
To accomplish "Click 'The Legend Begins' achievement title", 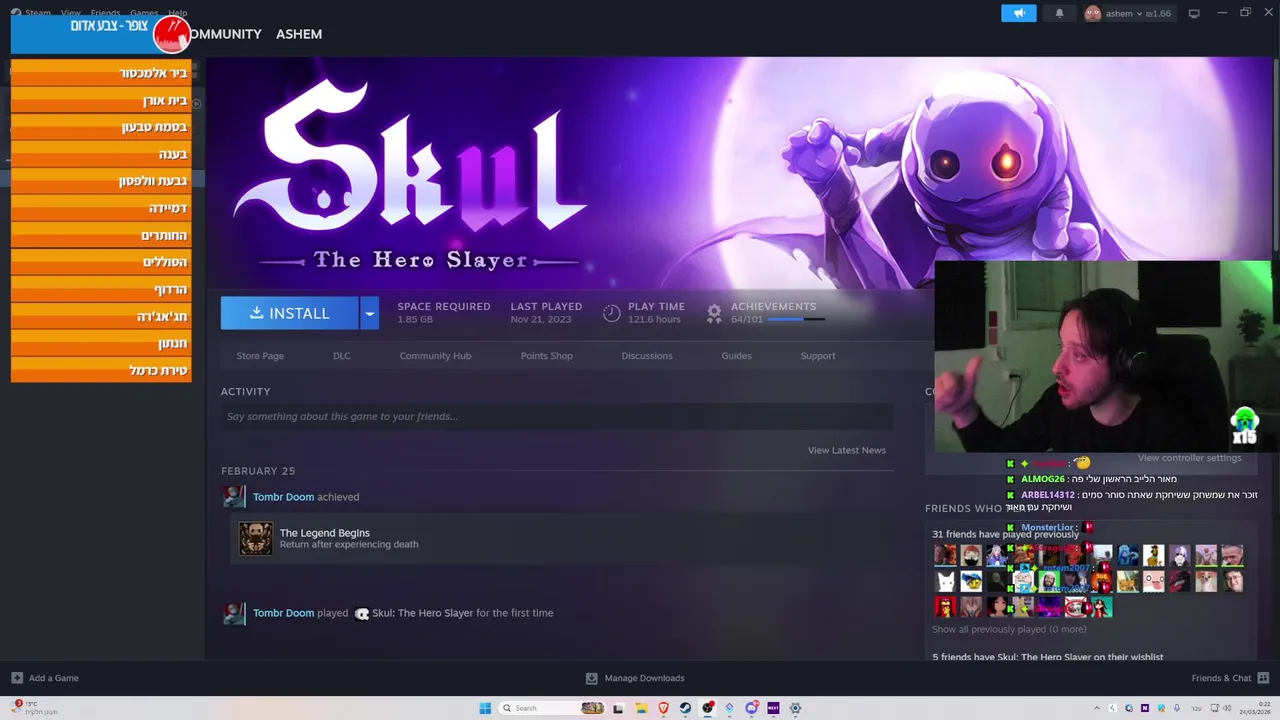I will [325, 533].
